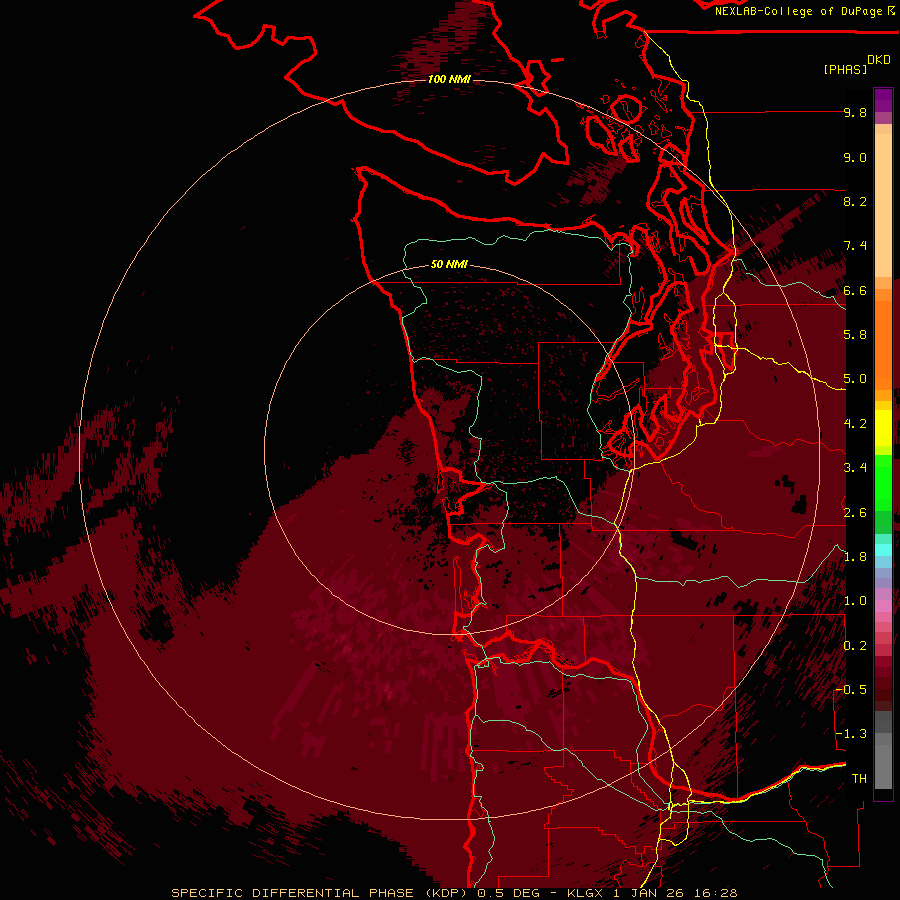Click the 2.6 value on color scale
The image size is (900, 900).
(855, 512)
